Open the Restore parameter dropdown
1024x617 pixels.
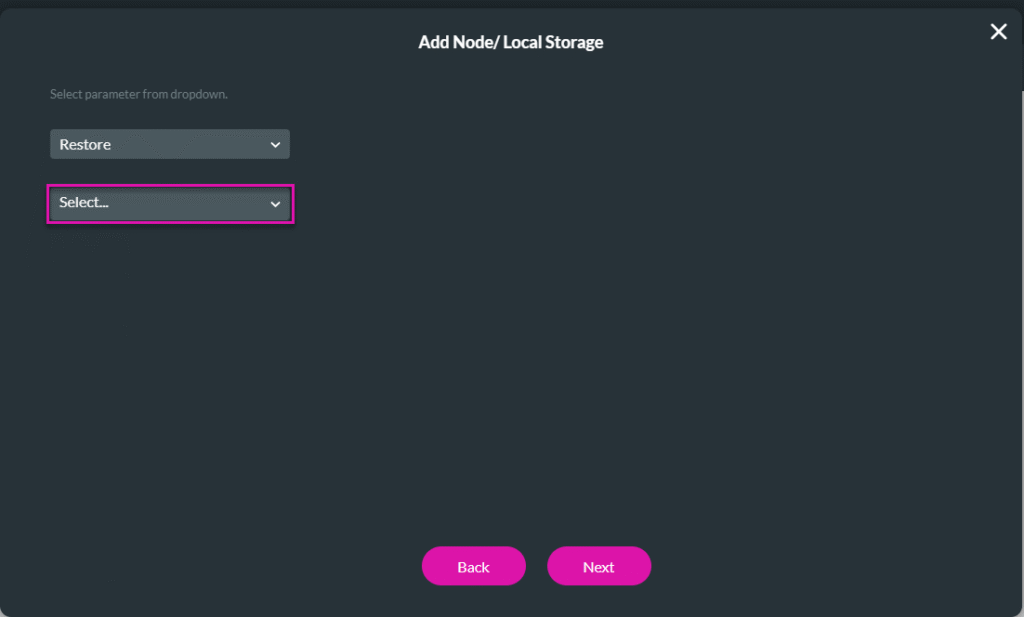pos(170,144)
